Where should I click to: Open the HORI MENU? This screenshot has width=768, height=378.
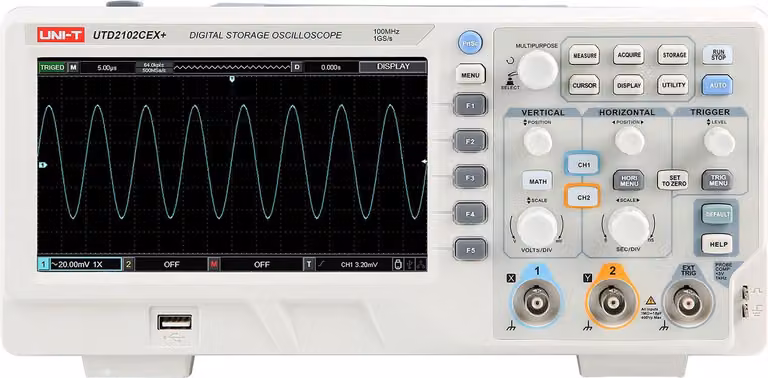coord(628,180)
